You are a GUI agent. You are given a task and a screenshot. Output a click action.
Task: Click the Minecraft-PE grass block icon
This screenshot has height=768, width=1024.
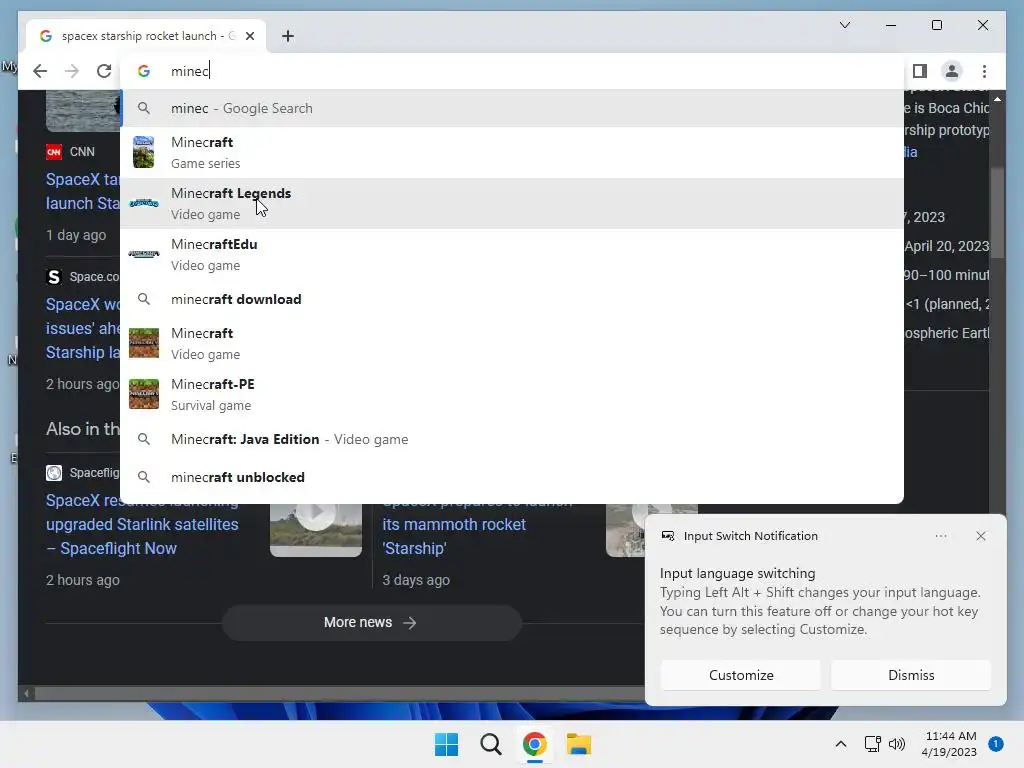[144, 394]
